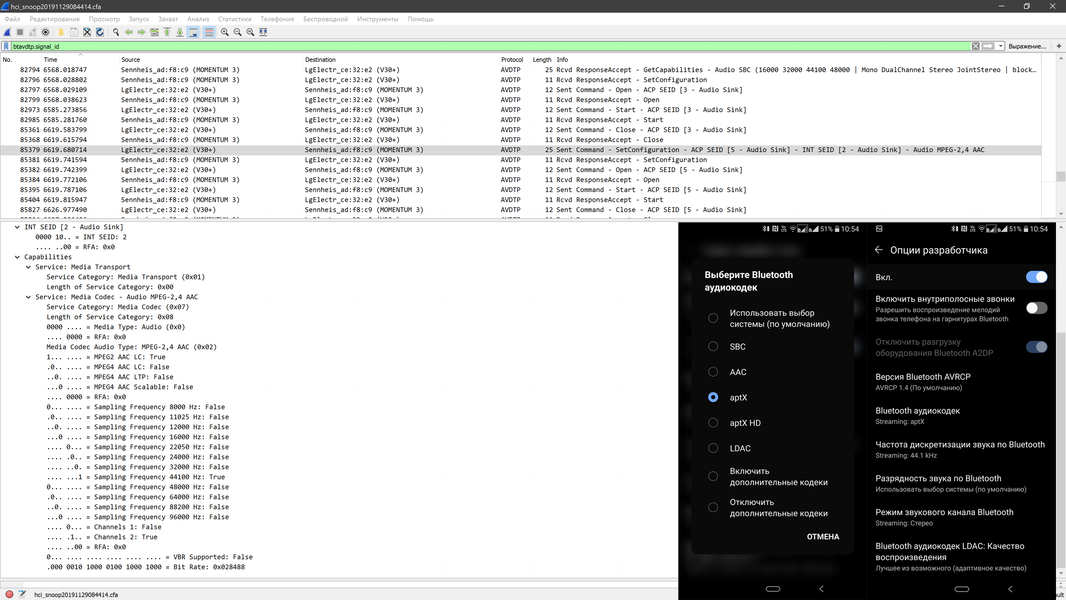This screenshot has height=600, width=1066.
Task: Click the stop capture square icon
Action: pos(20,32)
